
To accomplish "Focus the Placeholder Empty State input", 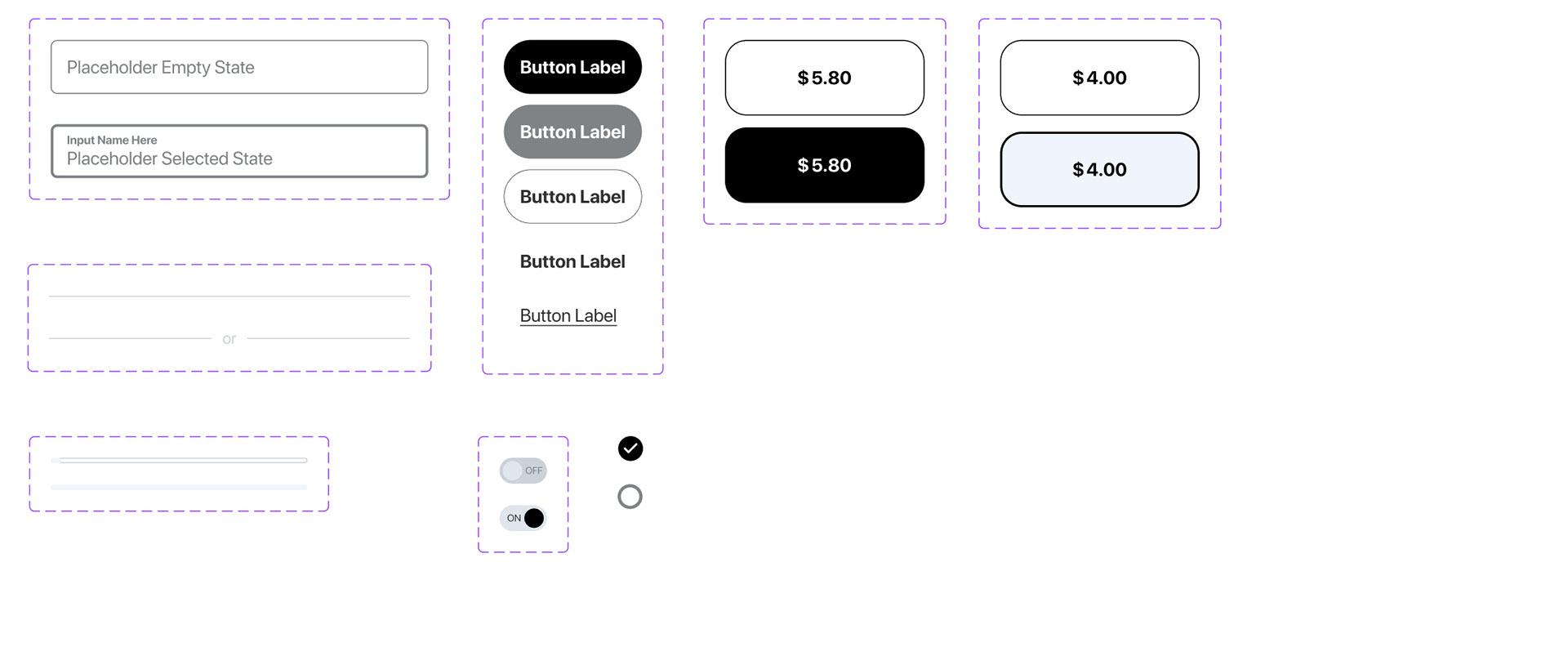I will (239, 67).
